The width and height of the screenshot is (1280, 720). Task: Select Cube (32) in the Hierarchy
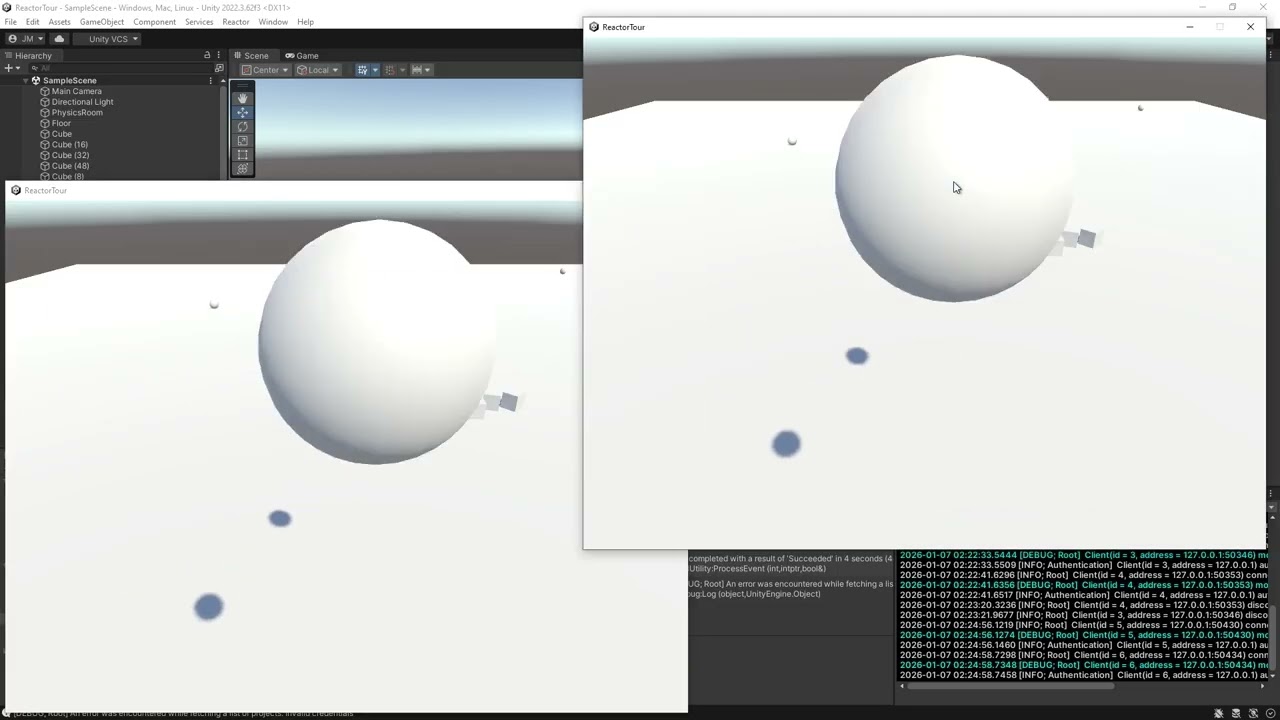click(x=70, y=155)
